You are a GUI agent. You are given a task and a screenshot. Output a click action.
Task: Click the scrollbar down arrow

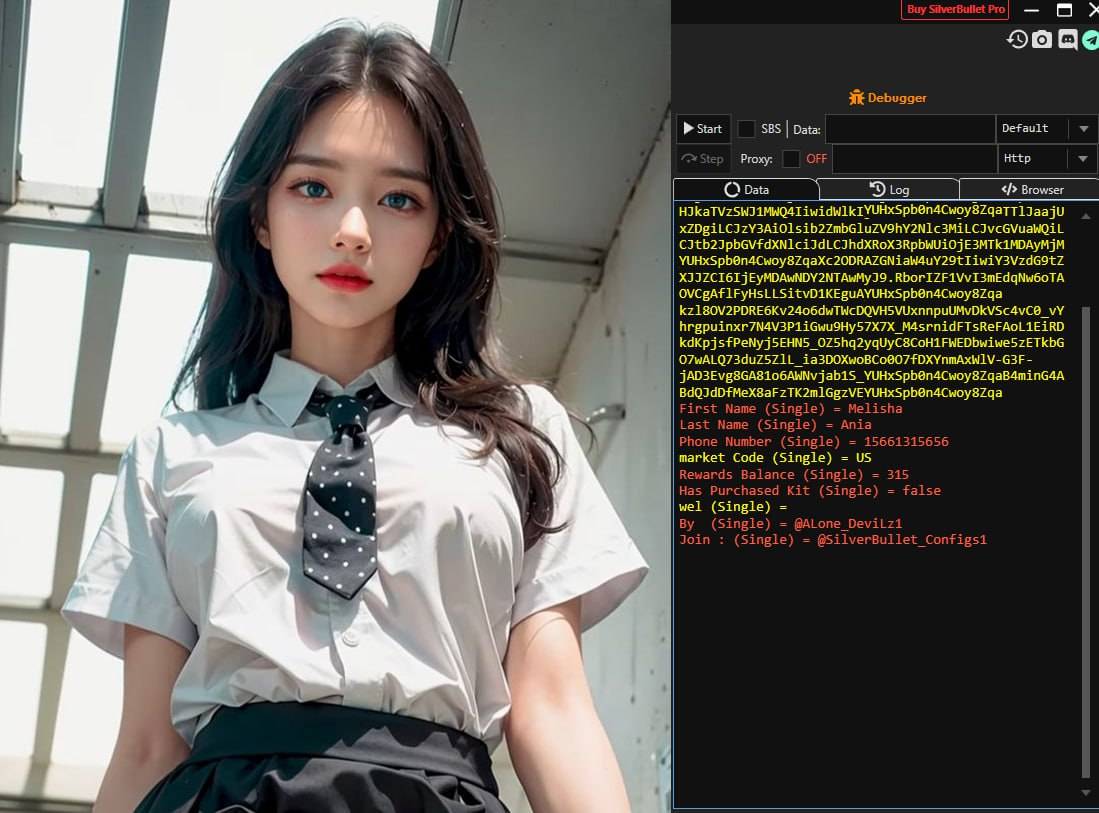coord(1086,793)
